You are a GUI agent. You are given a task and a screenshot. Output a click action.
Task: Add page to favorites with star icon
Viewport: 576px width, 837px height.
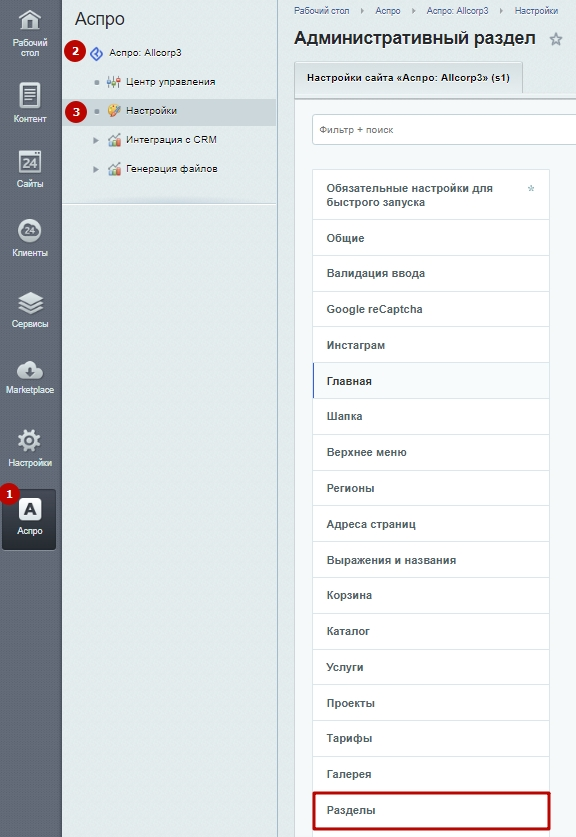point(556,39)
